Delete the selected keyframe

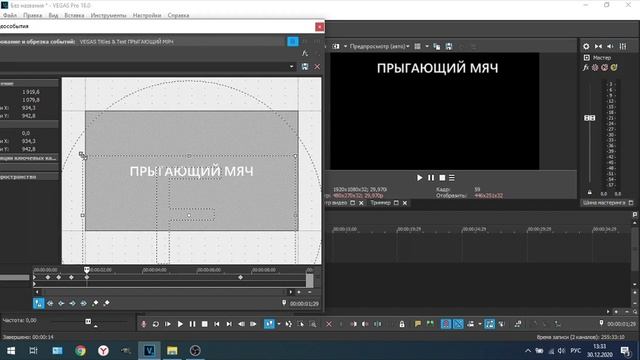coord(107,303)
